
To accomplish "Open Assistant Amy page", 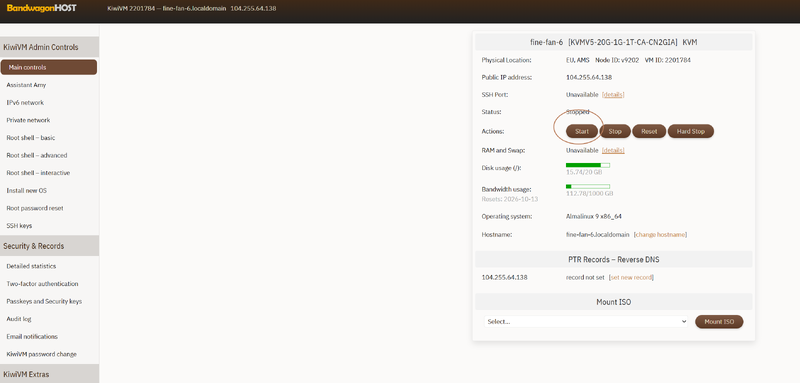I will pos(26,85).
